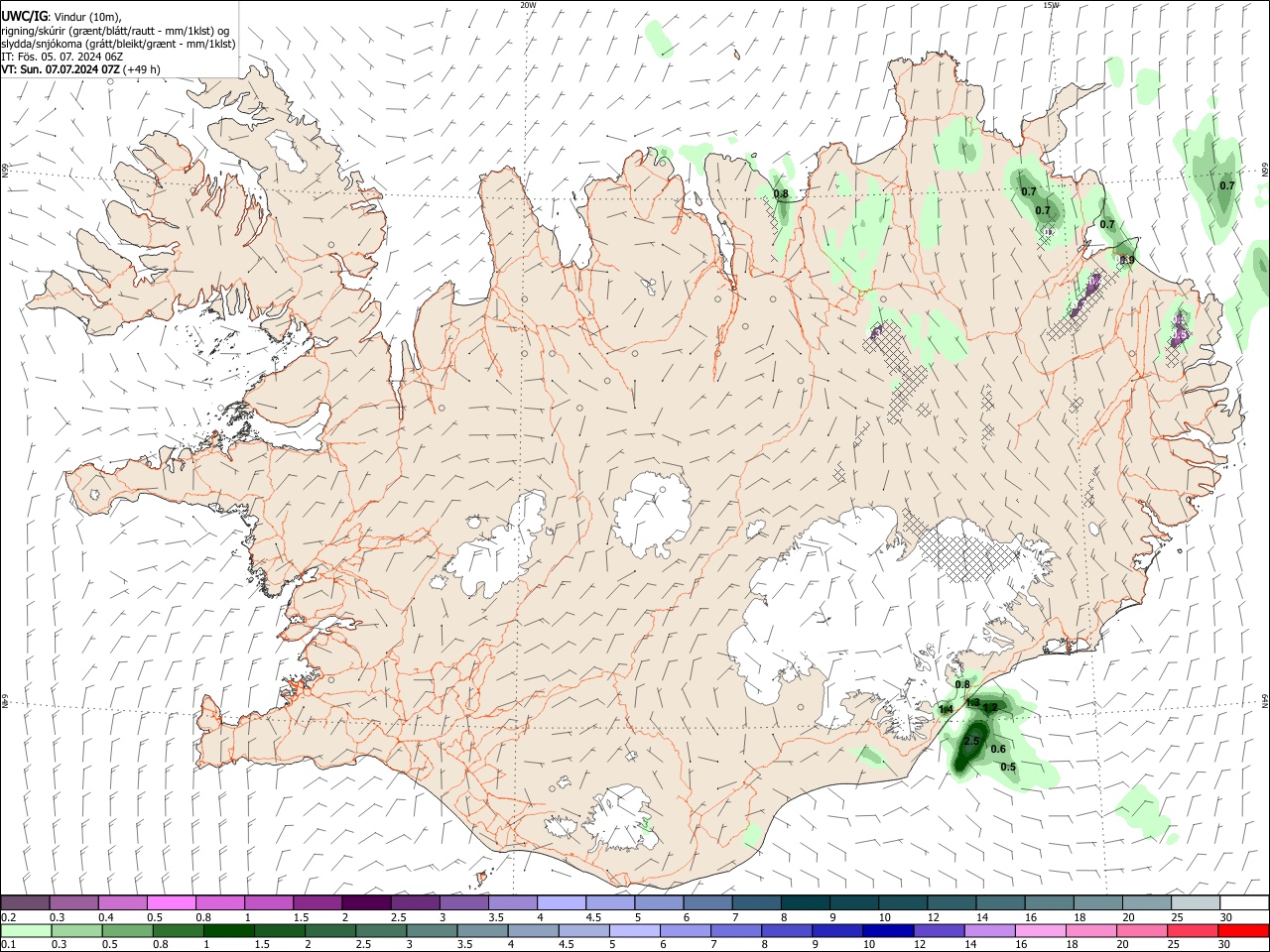Screen dimensions: 1270x952
Task: Click the 0.8 value near the northern fjord
Action: (781, 193)
